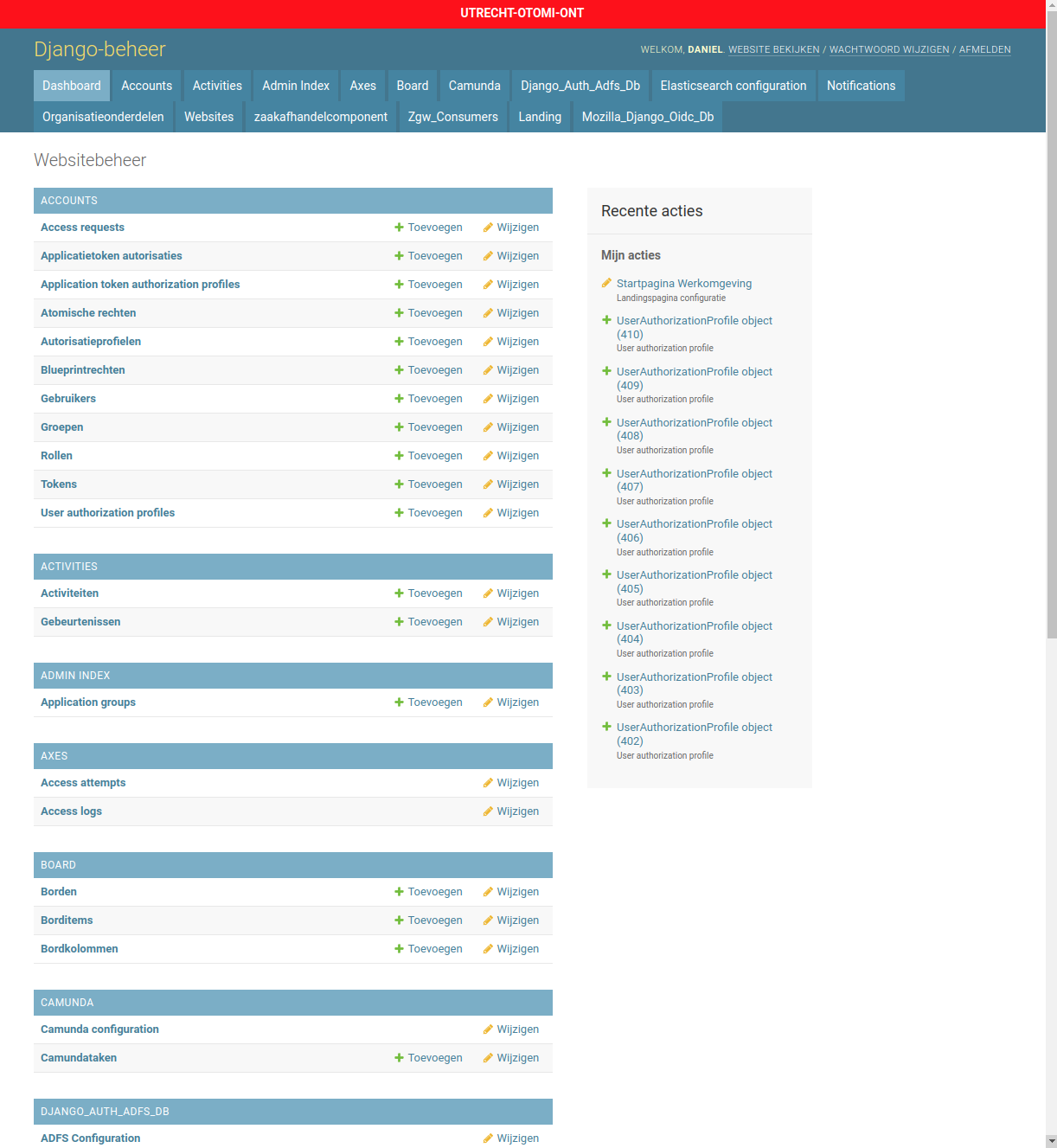
Task: Open the DJANGO_AUTH_ADFS_DB section header
Action: click(x=105, y=1112)
